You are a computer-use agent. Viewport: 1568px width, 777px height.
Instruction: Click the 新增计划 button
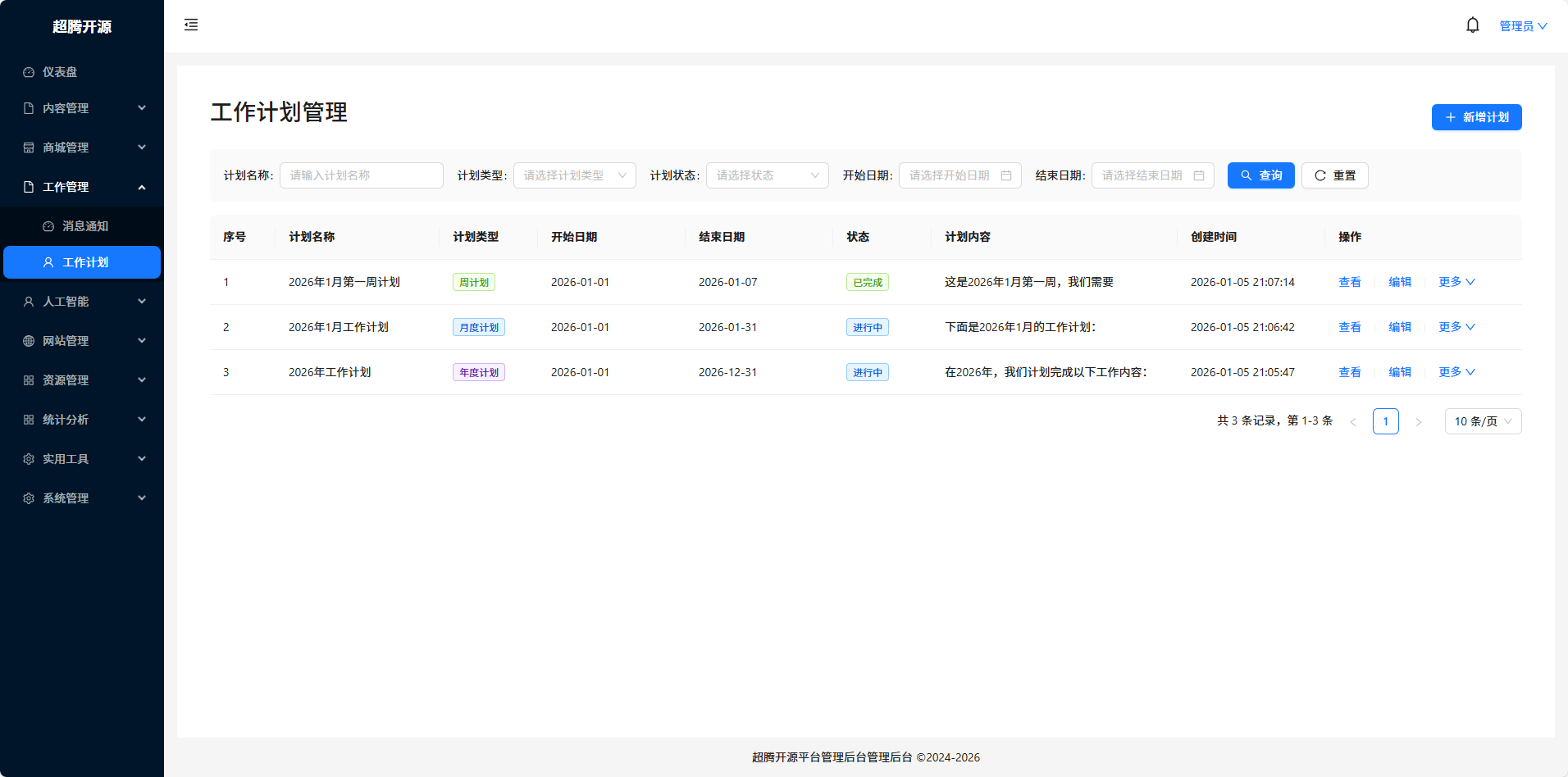coord(1476,117)
